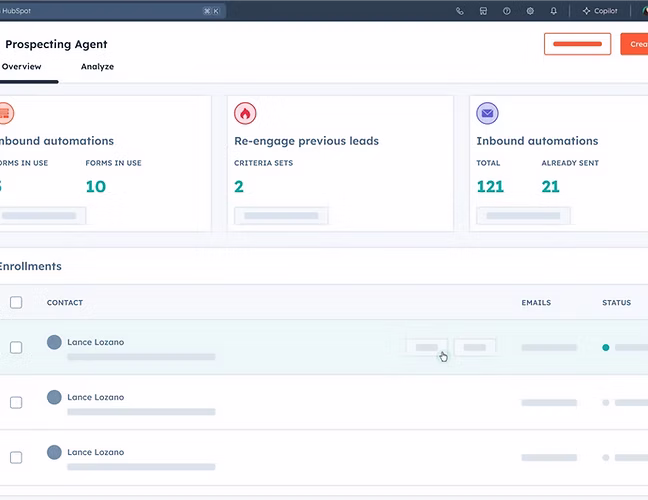Screen dimensions: 648x500
Task: Click placeholder button under TOTAL 121 card
Action: [523, 216]
